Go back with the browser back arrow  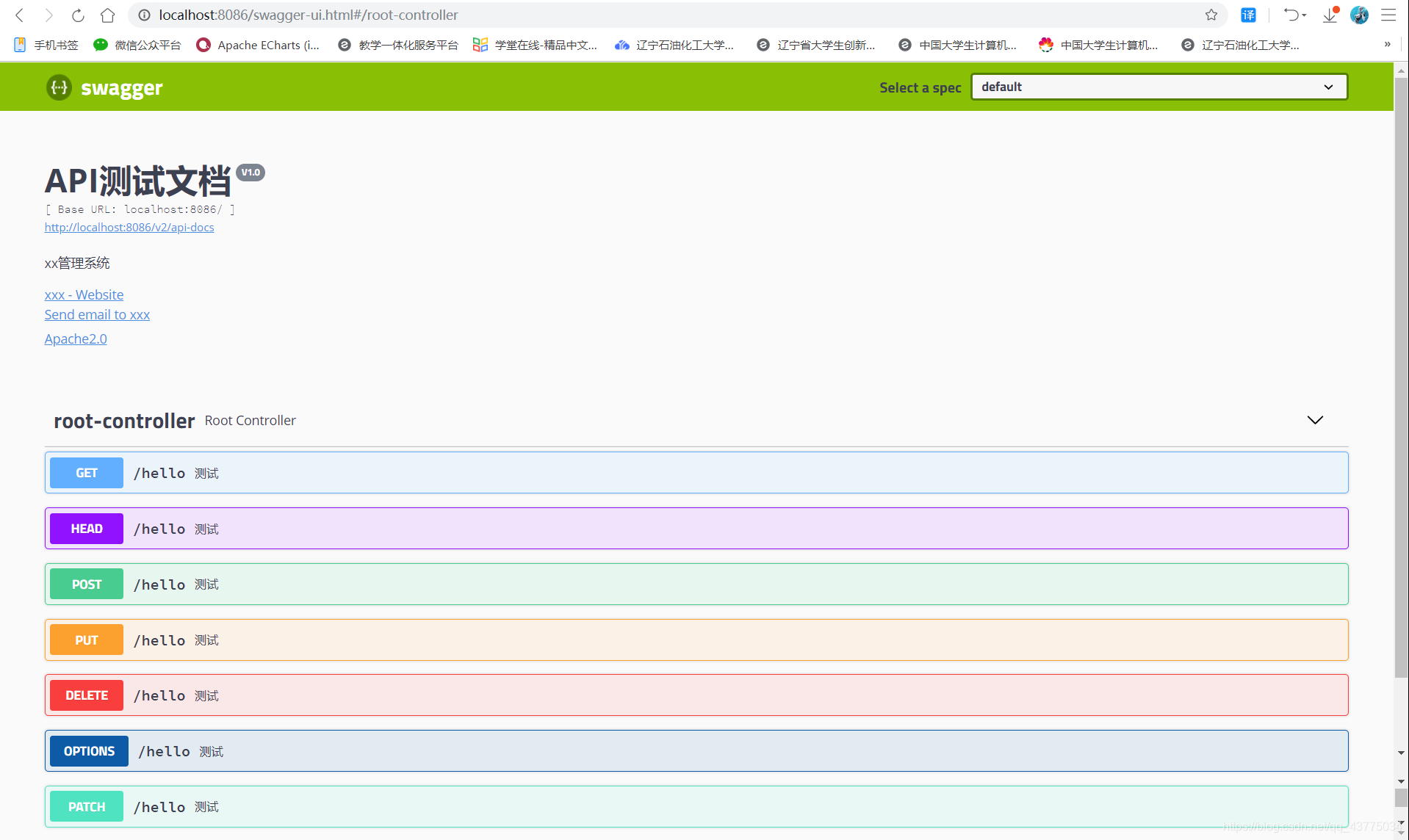[20, 15]
